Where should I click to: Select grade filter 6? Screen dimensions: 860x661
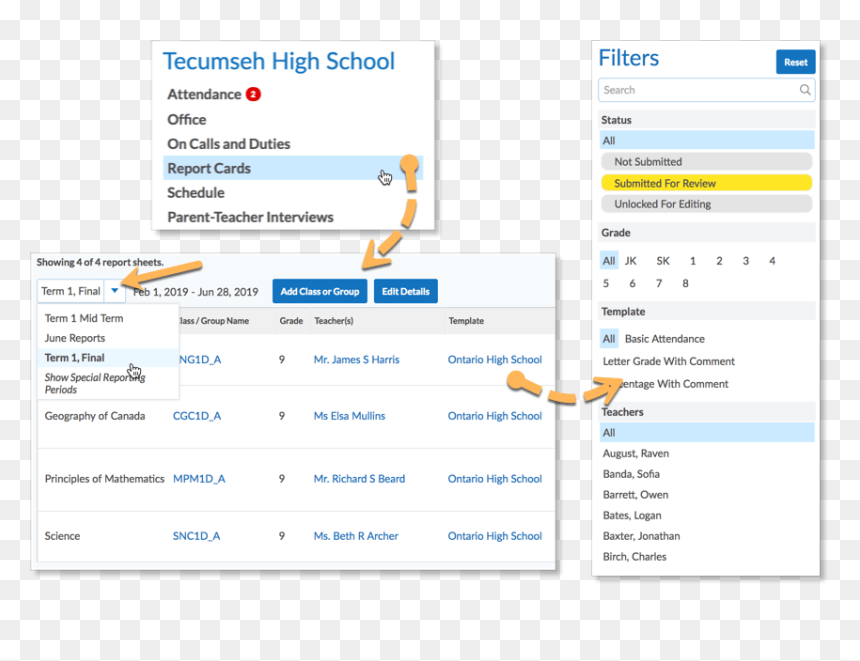632,284
